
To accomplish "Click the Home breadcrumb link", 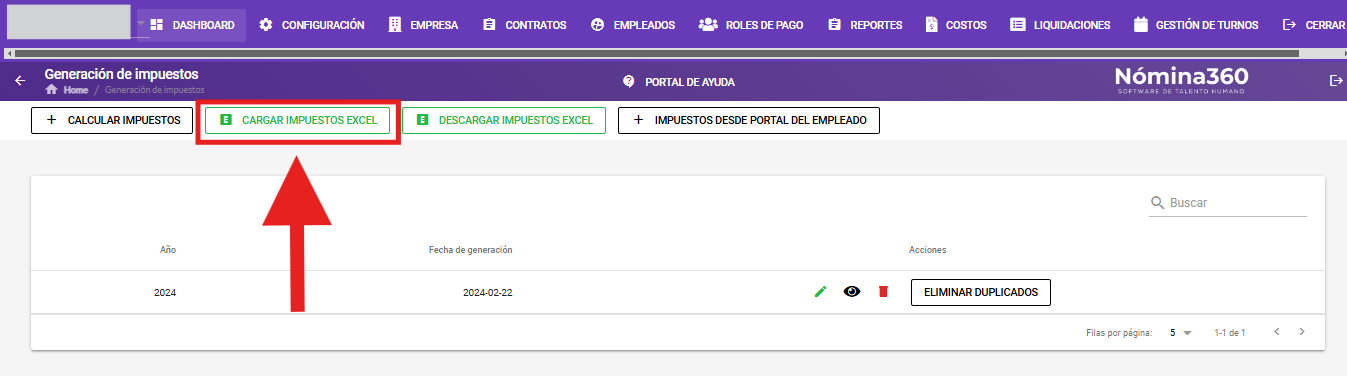I will [67, 90].
